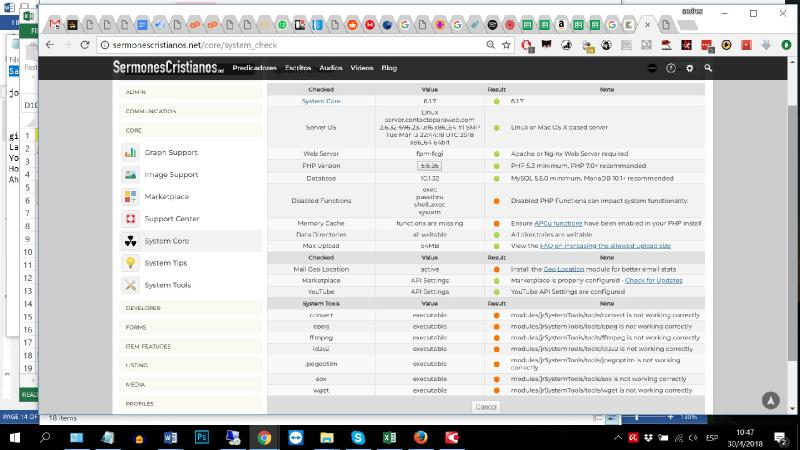Click the PHP version 5.6.35 button
800x450 pixels.
tap(429, 166)
